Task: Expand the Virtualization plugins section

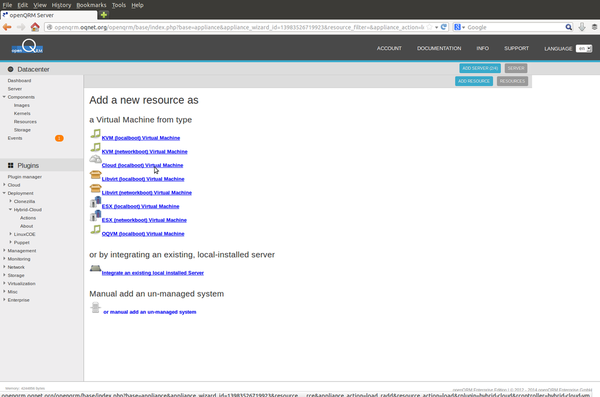Action: coord(4,283)
